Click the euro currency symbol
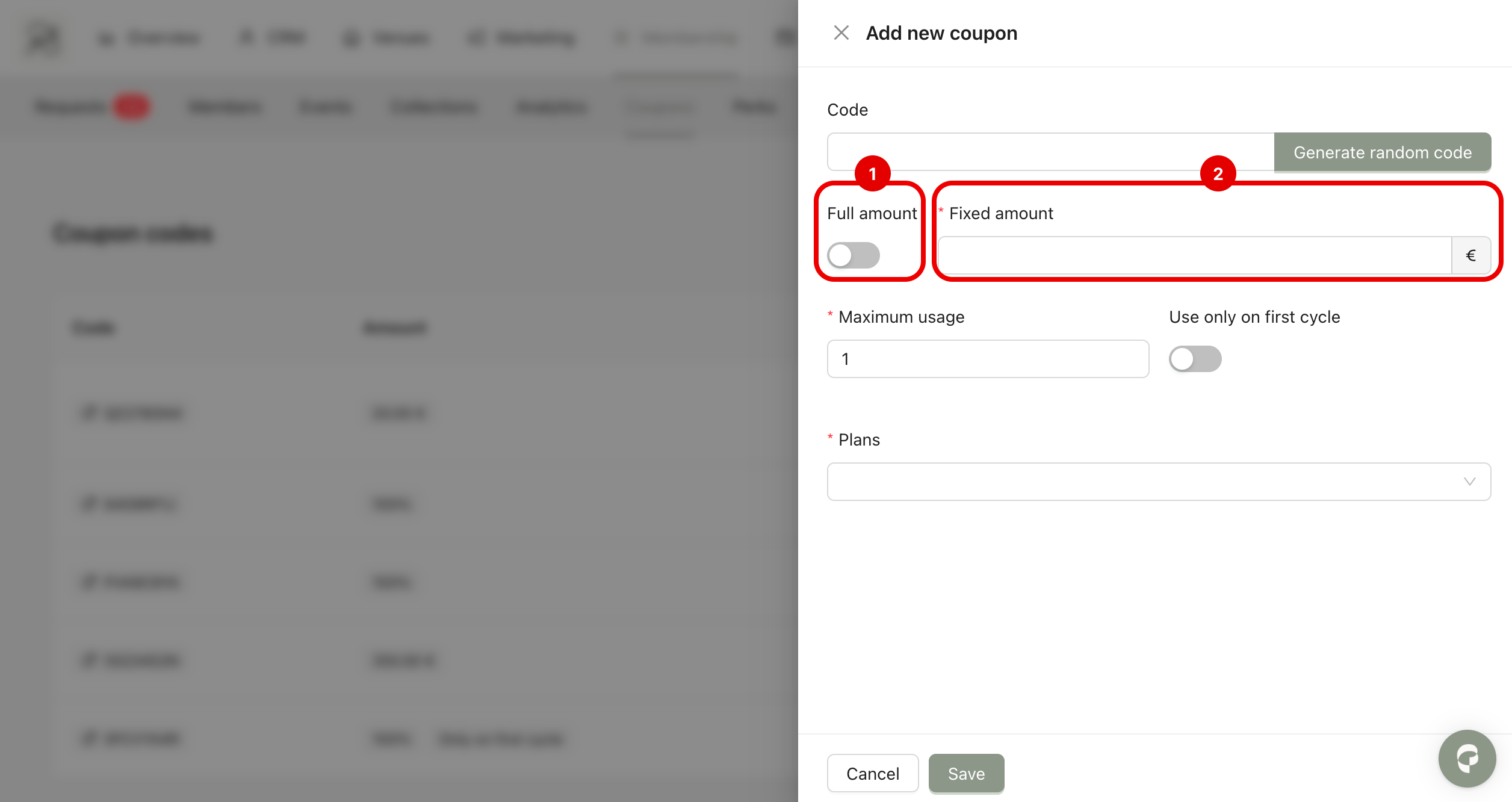 (x=1470, y=255)
